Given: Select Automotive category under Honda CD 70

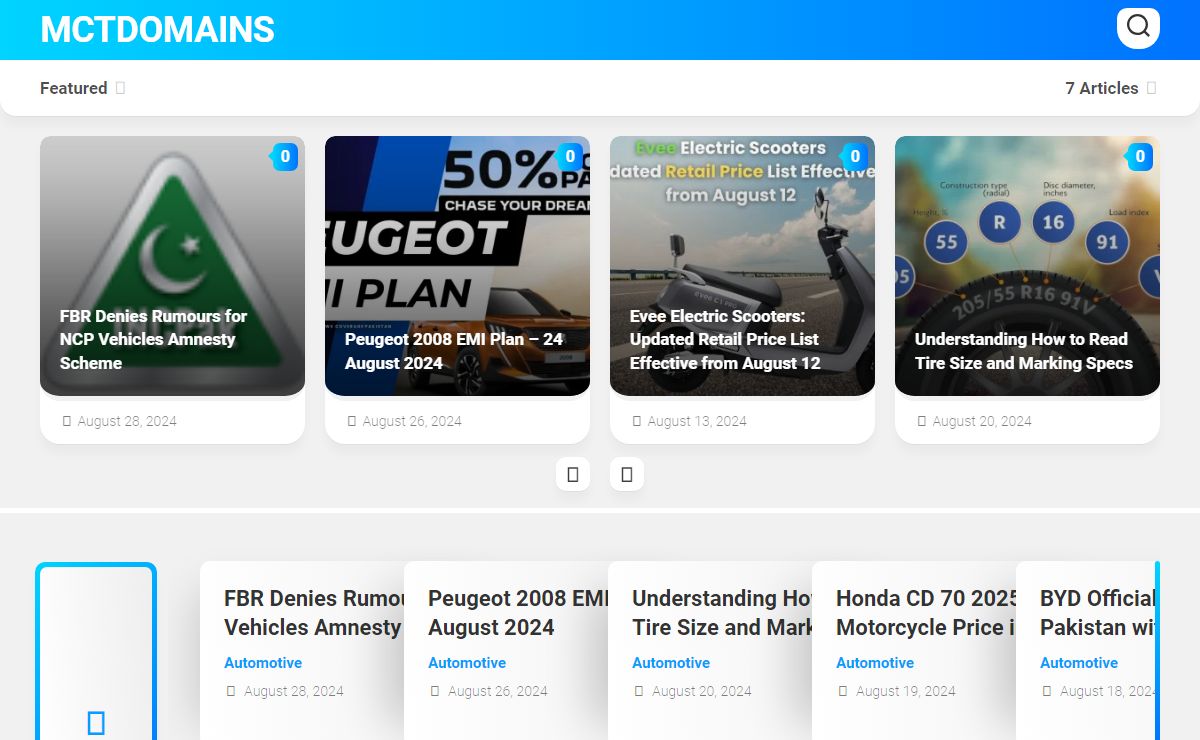Looking at the screenshot, I should [875, 663].
